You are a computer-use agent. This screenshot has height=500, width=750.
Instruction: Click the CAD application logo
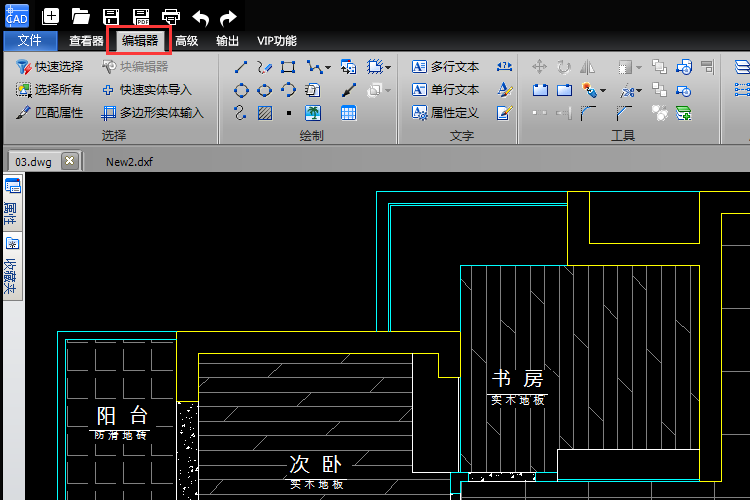(x=17, y=16)
